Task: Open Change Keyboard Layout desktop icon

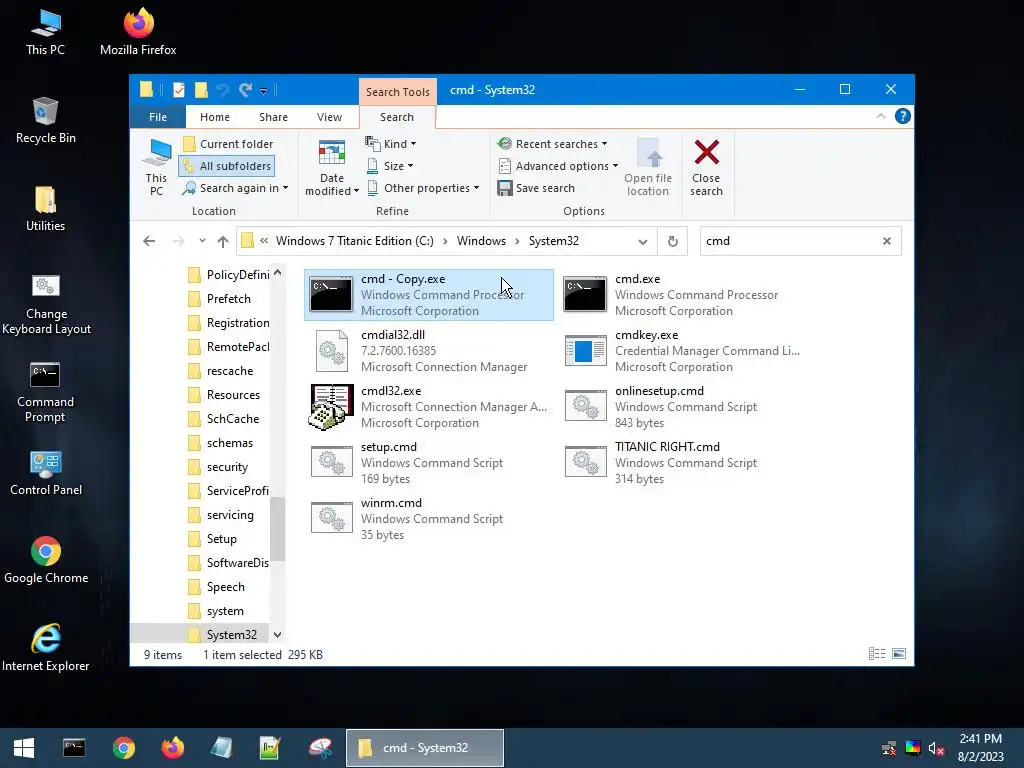Action: pyautogui.click(x=46, y=304)
